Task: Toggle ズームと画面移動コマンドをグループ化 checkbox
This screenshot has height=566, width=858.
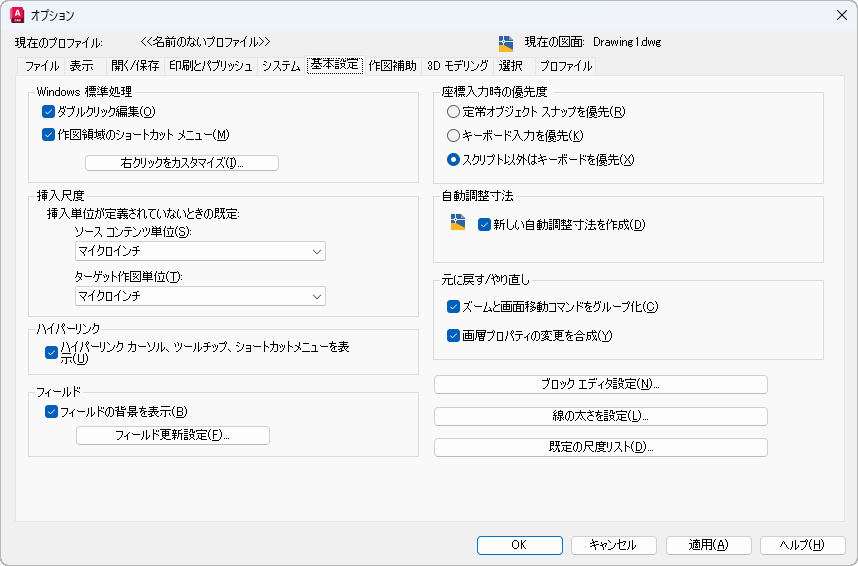Action: (x=453, y=307)
